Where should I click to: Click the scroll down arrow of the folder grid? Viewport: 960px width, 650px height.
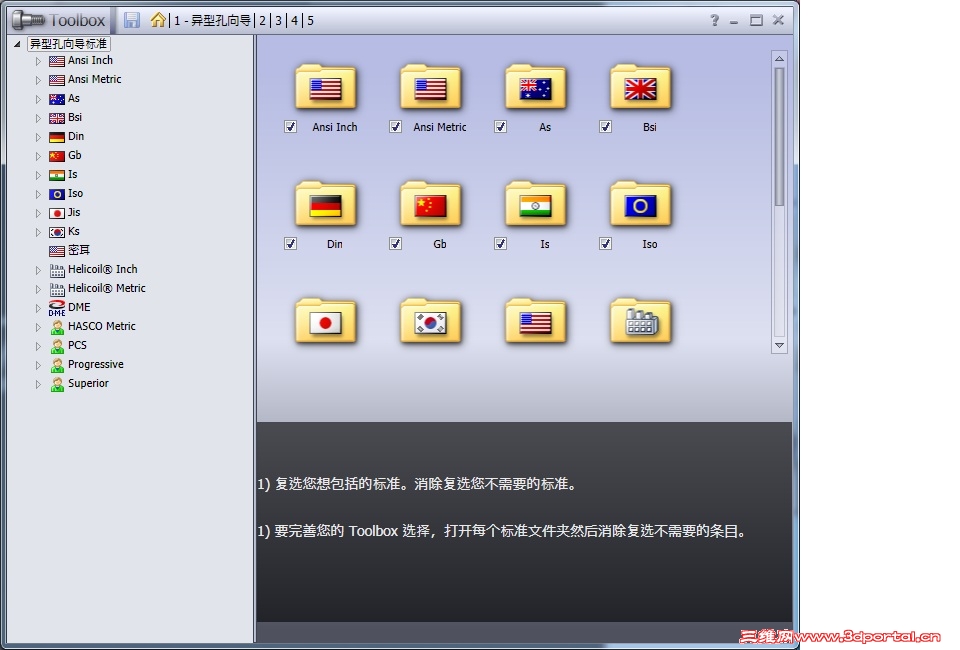point(779,345)
